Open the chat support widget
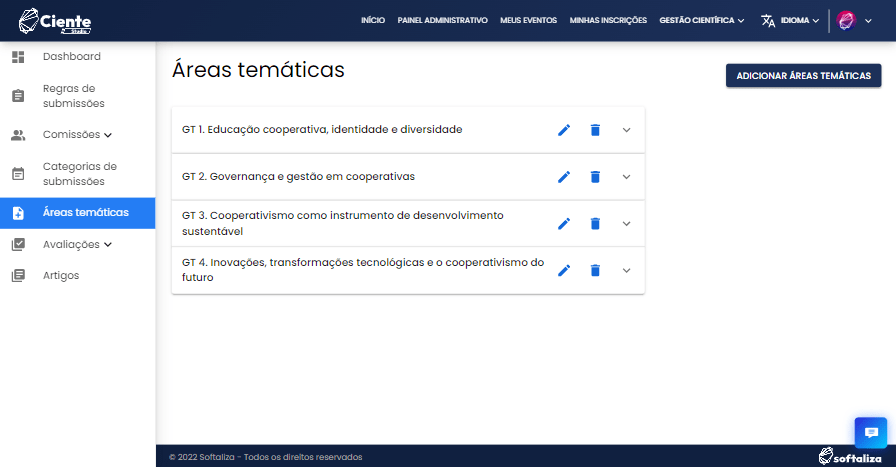Viewport: 896px width, 467px height. click(871, 433)
